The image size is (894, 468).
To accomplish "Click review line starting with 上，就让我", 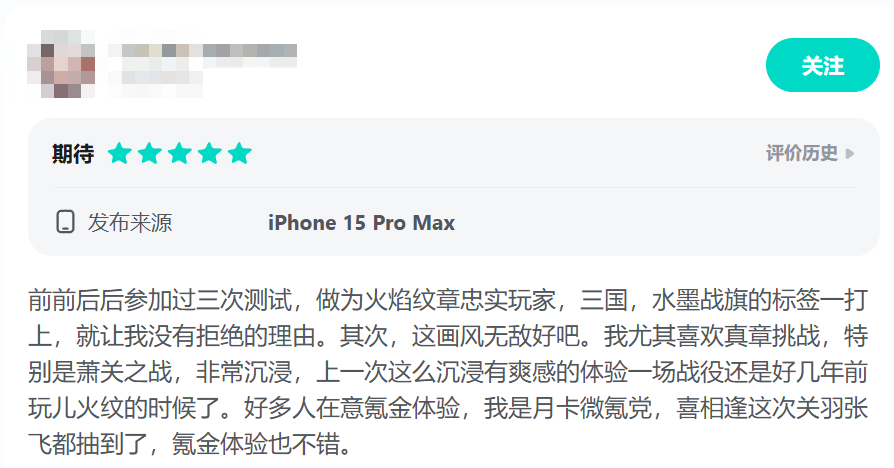I will [448, 336].
